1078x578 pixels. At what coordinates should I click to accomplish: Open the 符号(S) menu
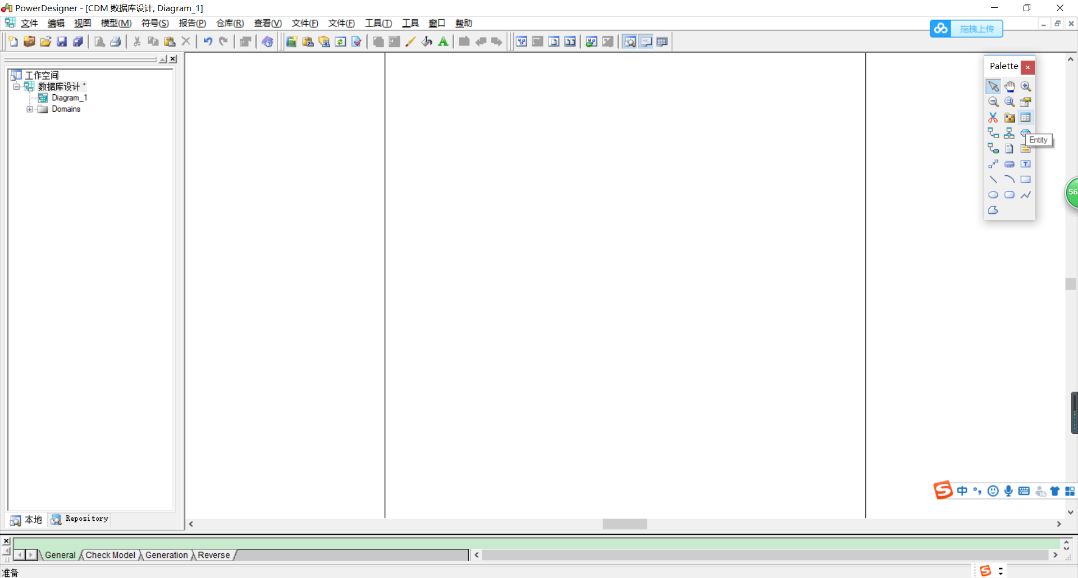tap(155, 23)
